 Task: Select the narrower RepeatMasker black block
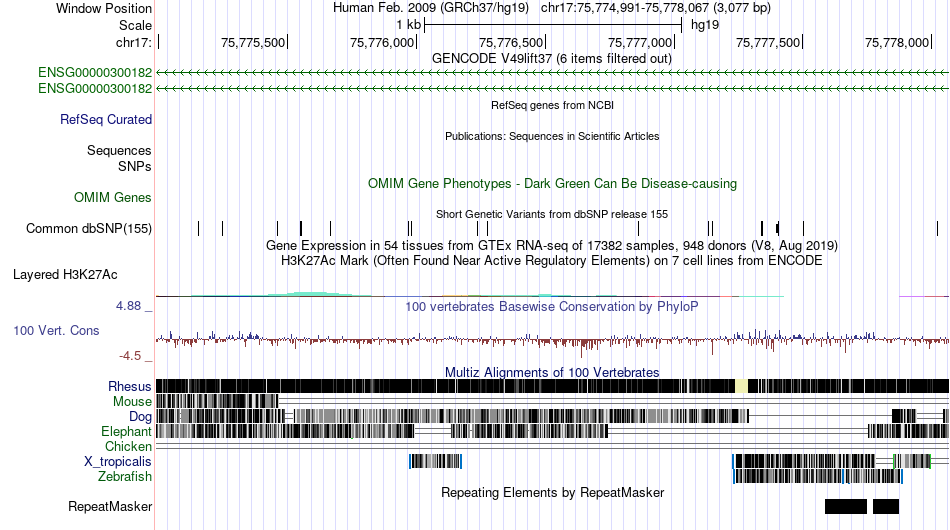click(886, 506)
